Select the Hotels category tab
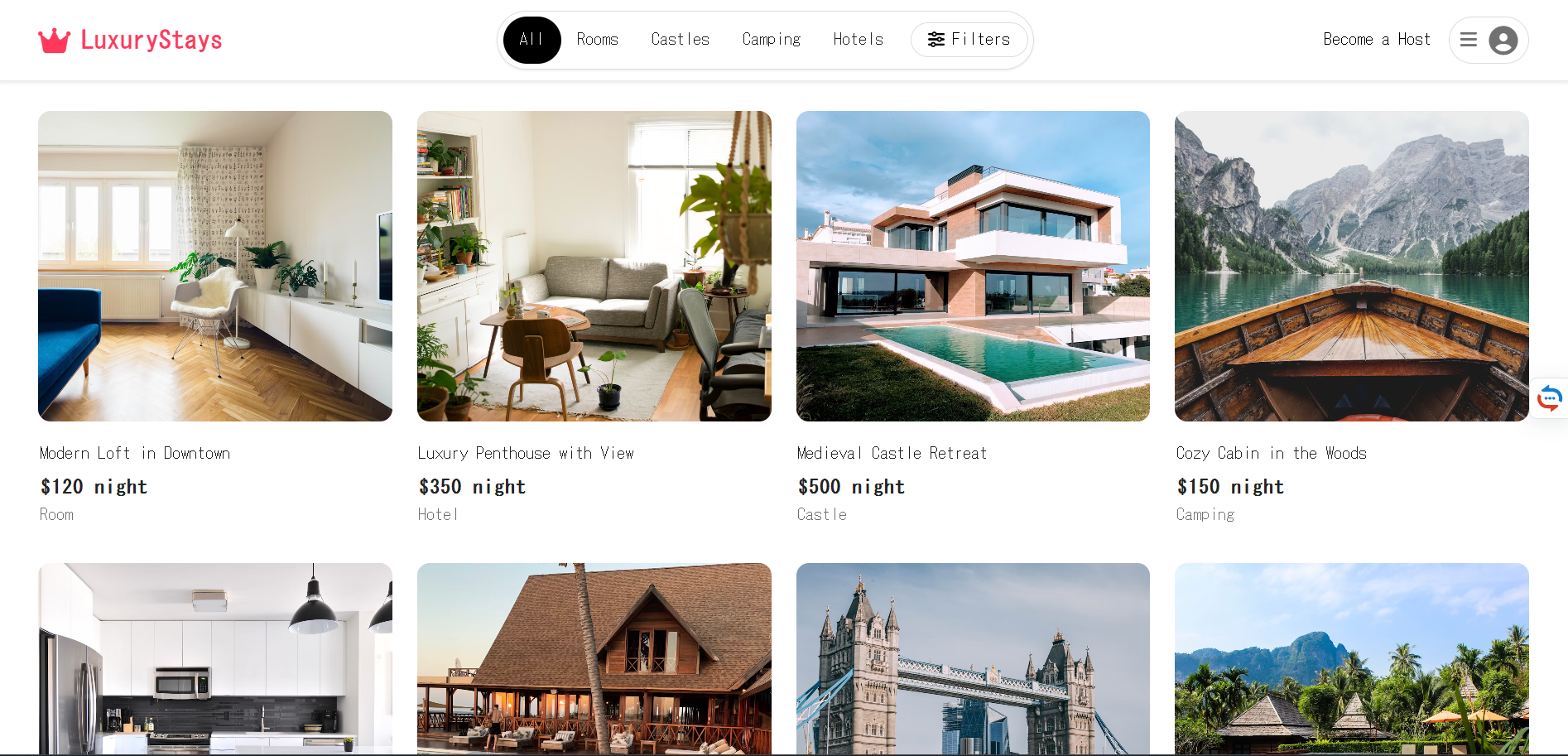The image size is (1568, 756). pyautogui.click(x=859, y=40)
